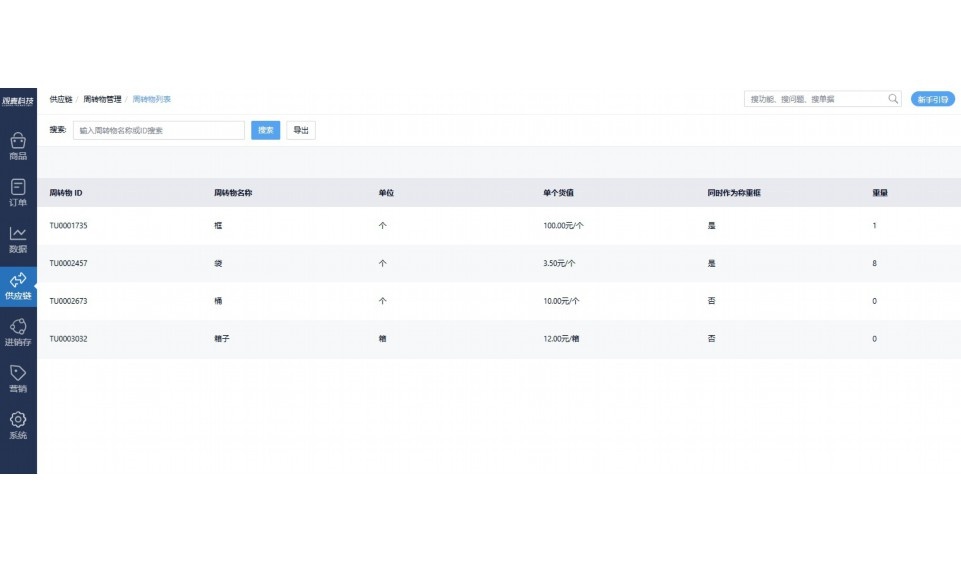This screenshot has height=562, width=961.
Task: Open the 新手引导 guide button
Action: [x=932, y=99]
